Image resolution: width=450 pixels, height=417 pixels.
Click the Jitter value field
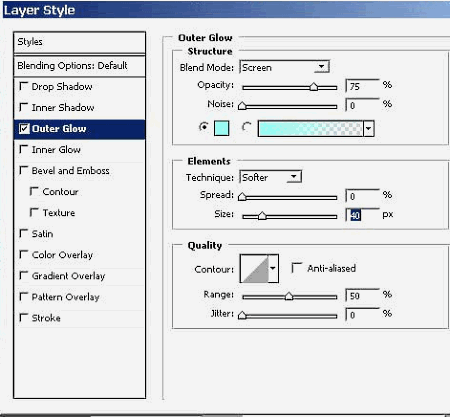click(x=363, y=314)
